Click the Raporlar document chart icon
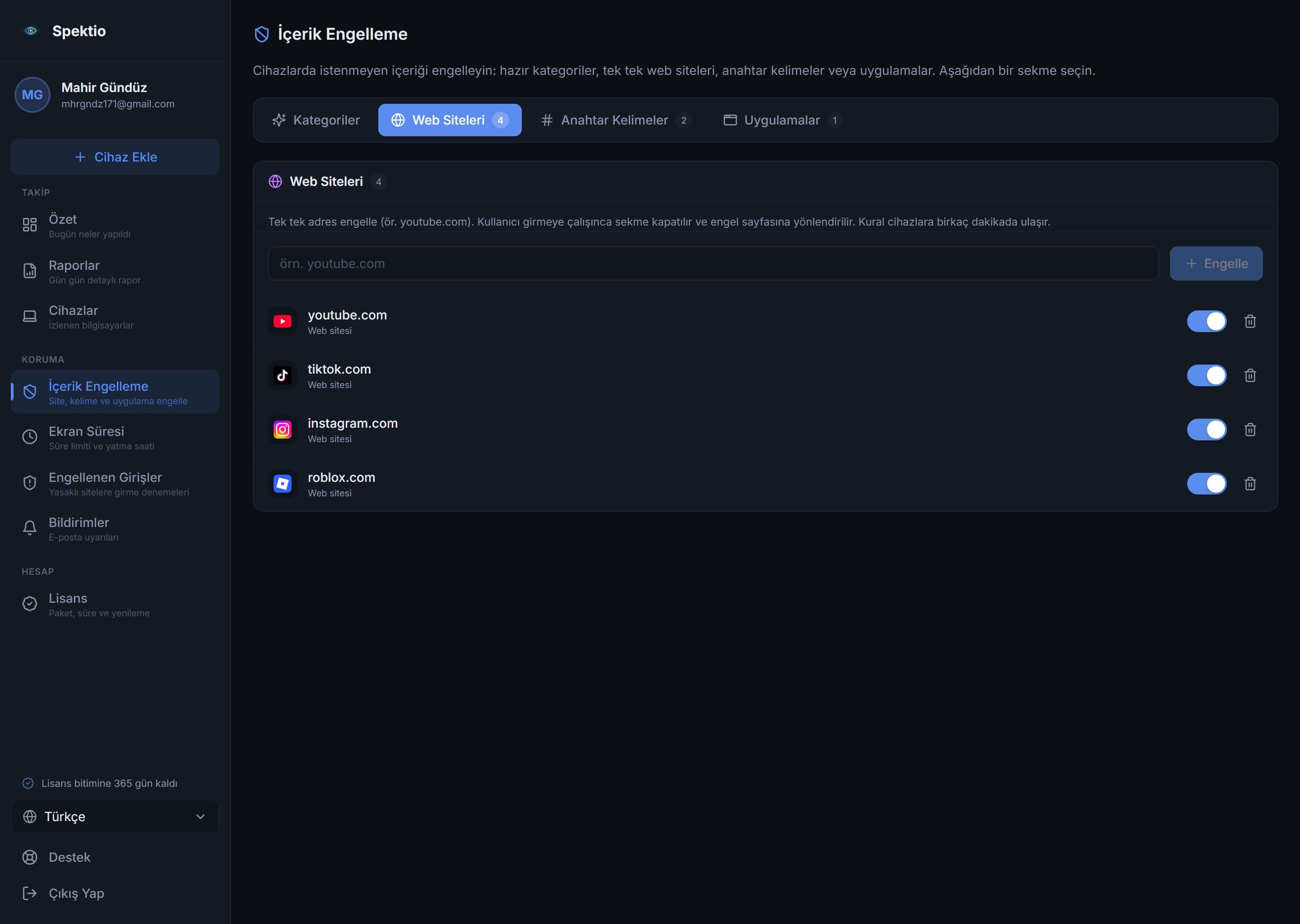 [30, 271]
